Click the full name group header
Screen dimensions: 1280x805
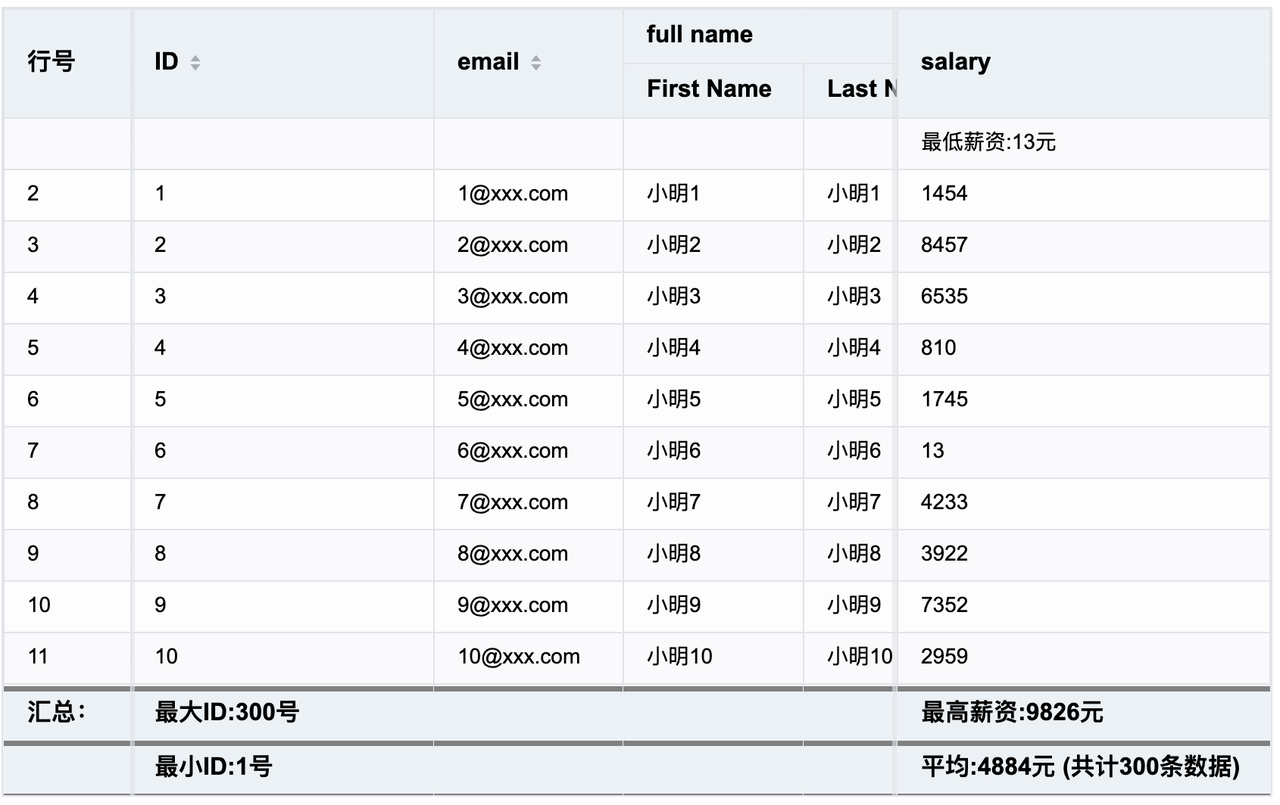[x=699, y=35]
